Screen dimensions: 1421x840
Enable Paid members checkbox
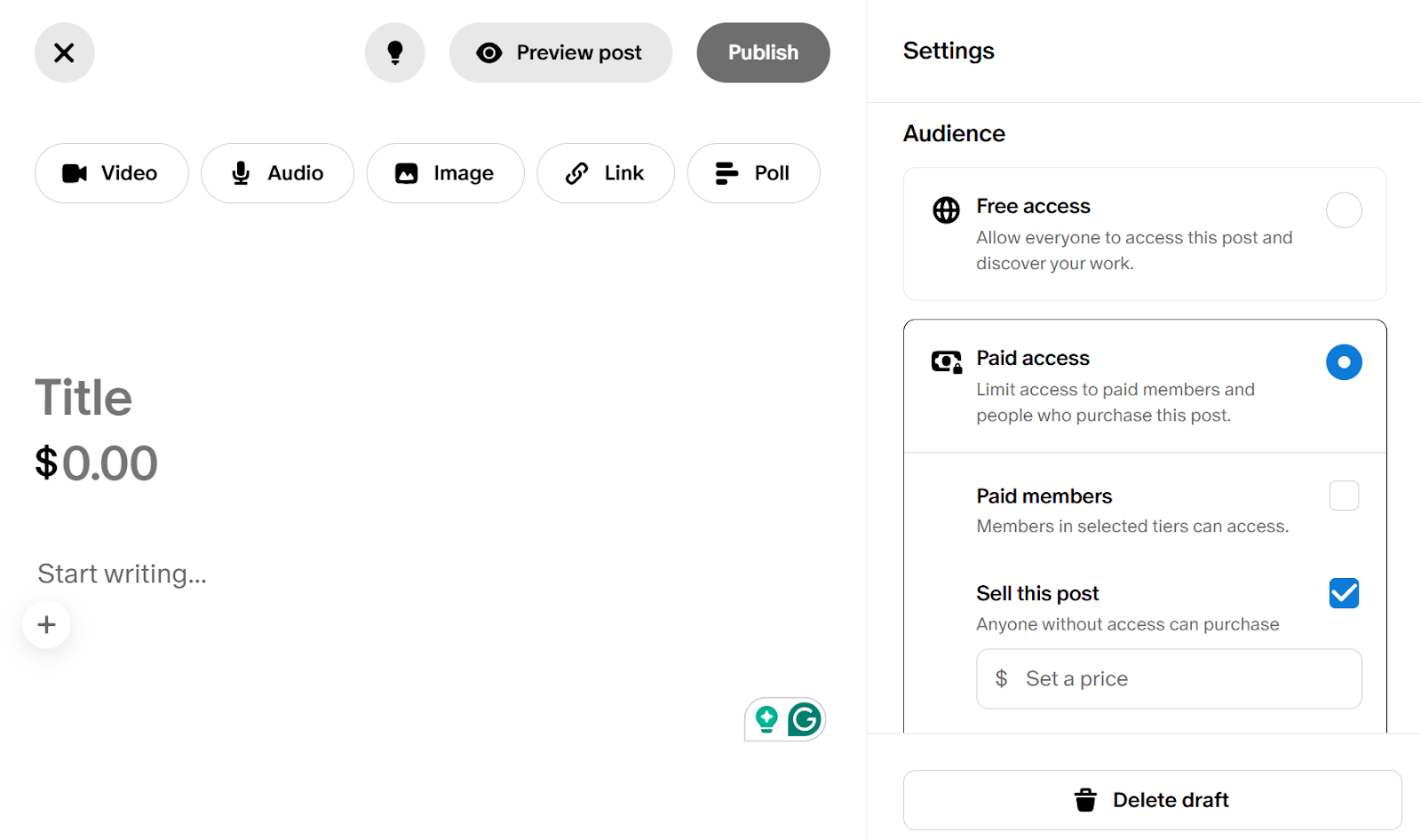[1344, 495]
